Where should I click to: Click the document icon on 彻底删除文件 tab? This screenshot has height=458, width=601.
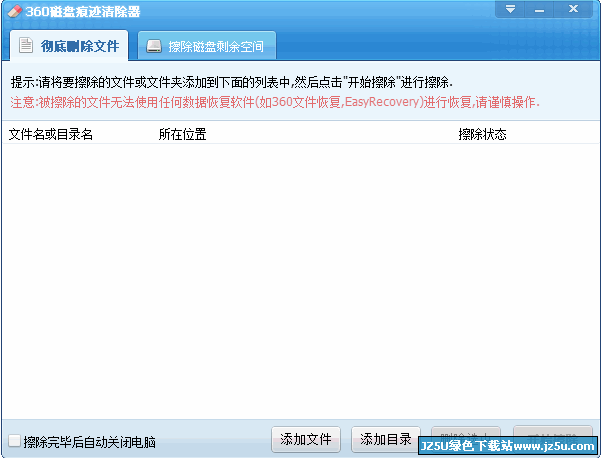coord(26,46)
